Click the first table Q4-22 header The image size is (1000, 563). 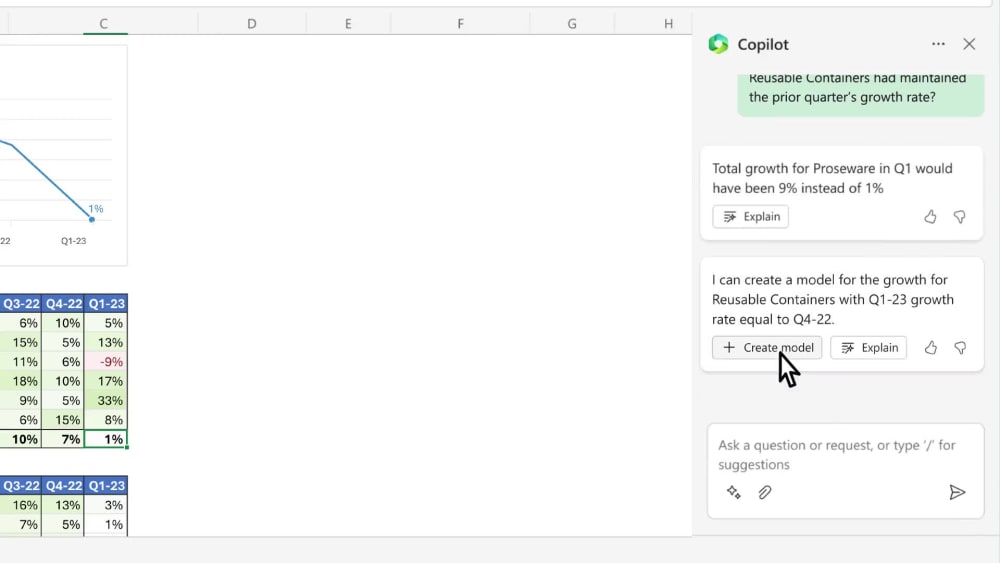tap(62, 303)
